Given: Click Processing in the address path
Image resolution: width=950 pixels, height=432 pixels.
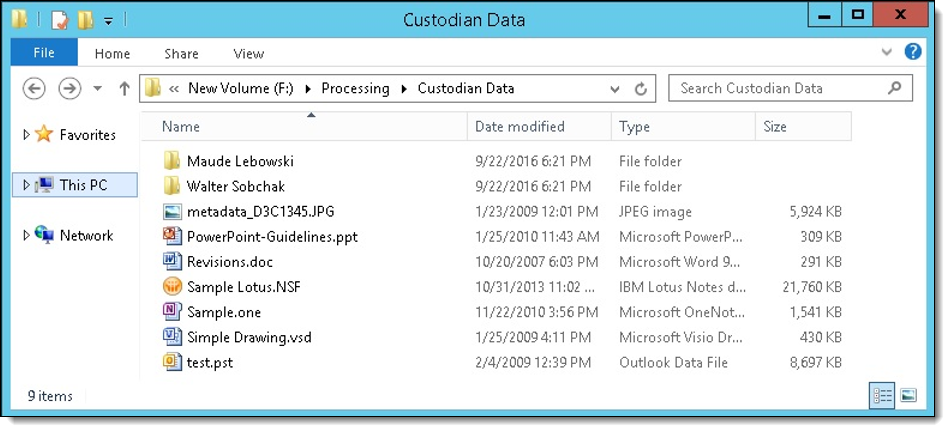Looking at the screenshot, I should click(x=355, y=88).
